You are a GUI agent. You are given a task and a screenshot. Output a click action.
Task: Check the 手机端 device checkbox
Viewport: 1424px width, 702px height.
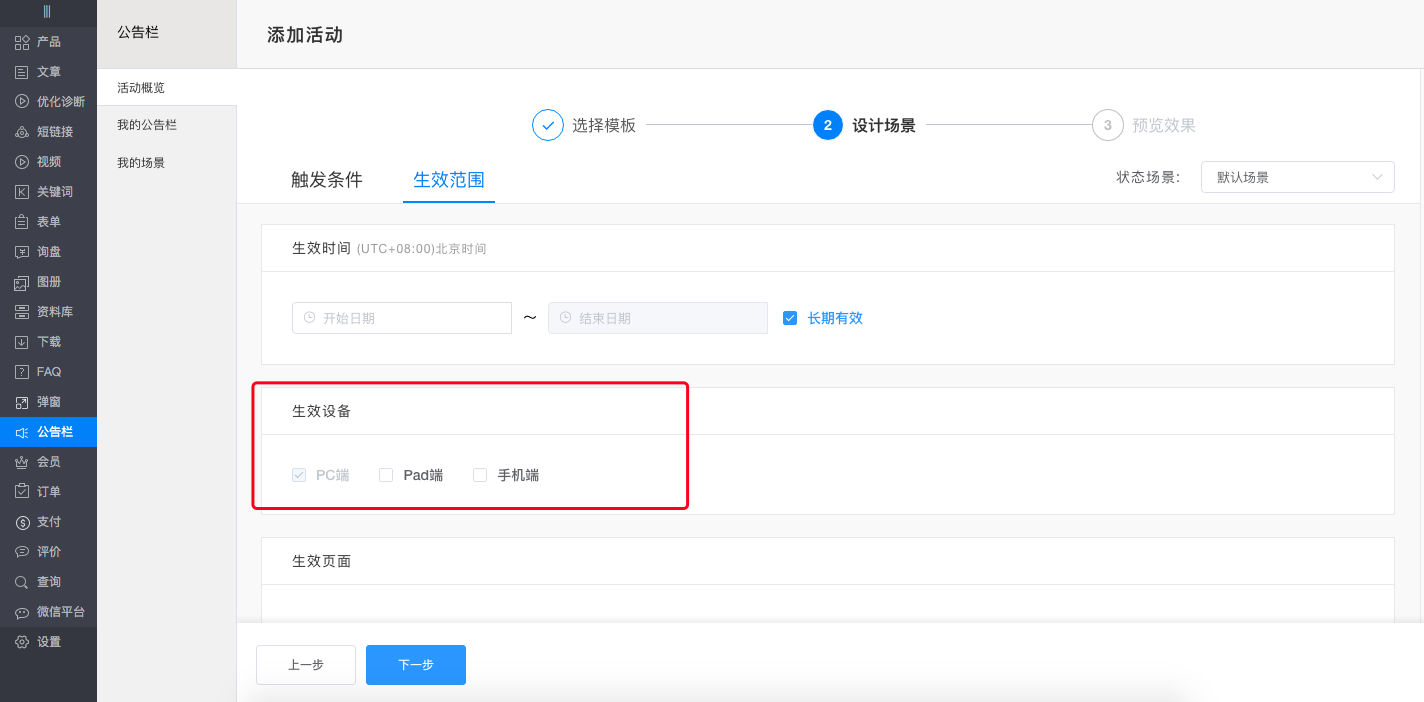479,475
